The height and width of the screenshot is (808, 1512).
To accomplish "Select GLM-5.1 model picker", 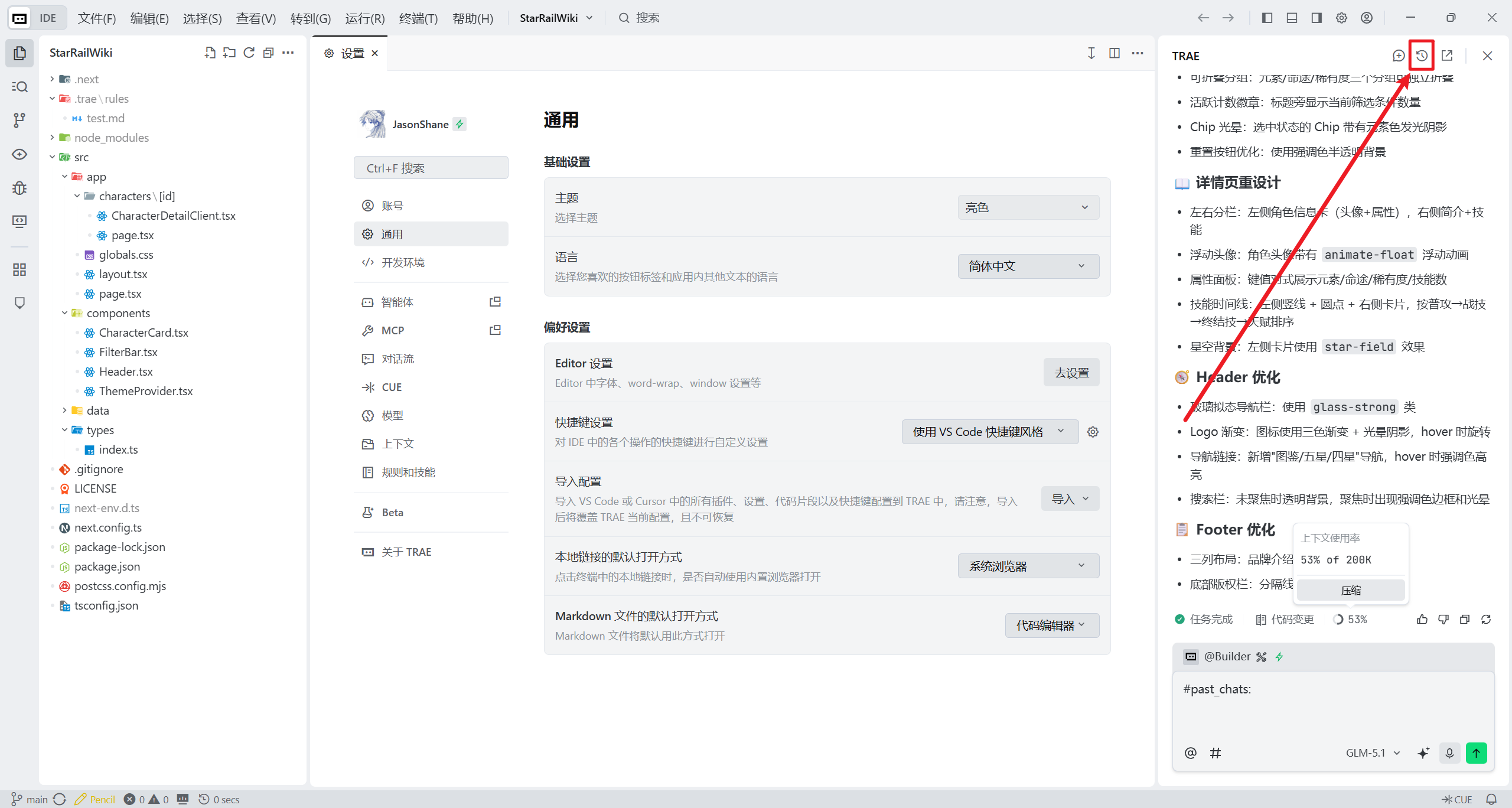I will [x=1373, y=753].
